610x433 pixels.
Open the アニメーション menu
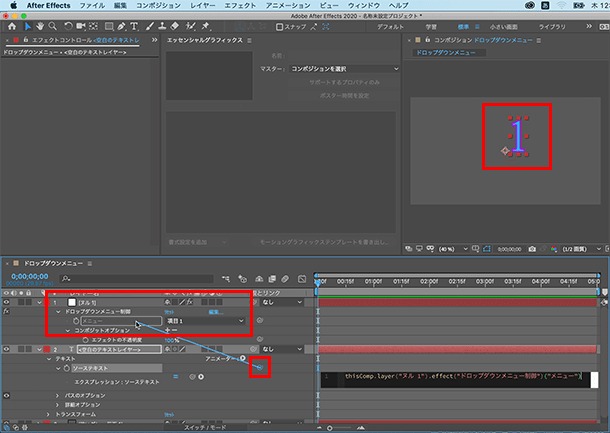click(x=288, y=5)
